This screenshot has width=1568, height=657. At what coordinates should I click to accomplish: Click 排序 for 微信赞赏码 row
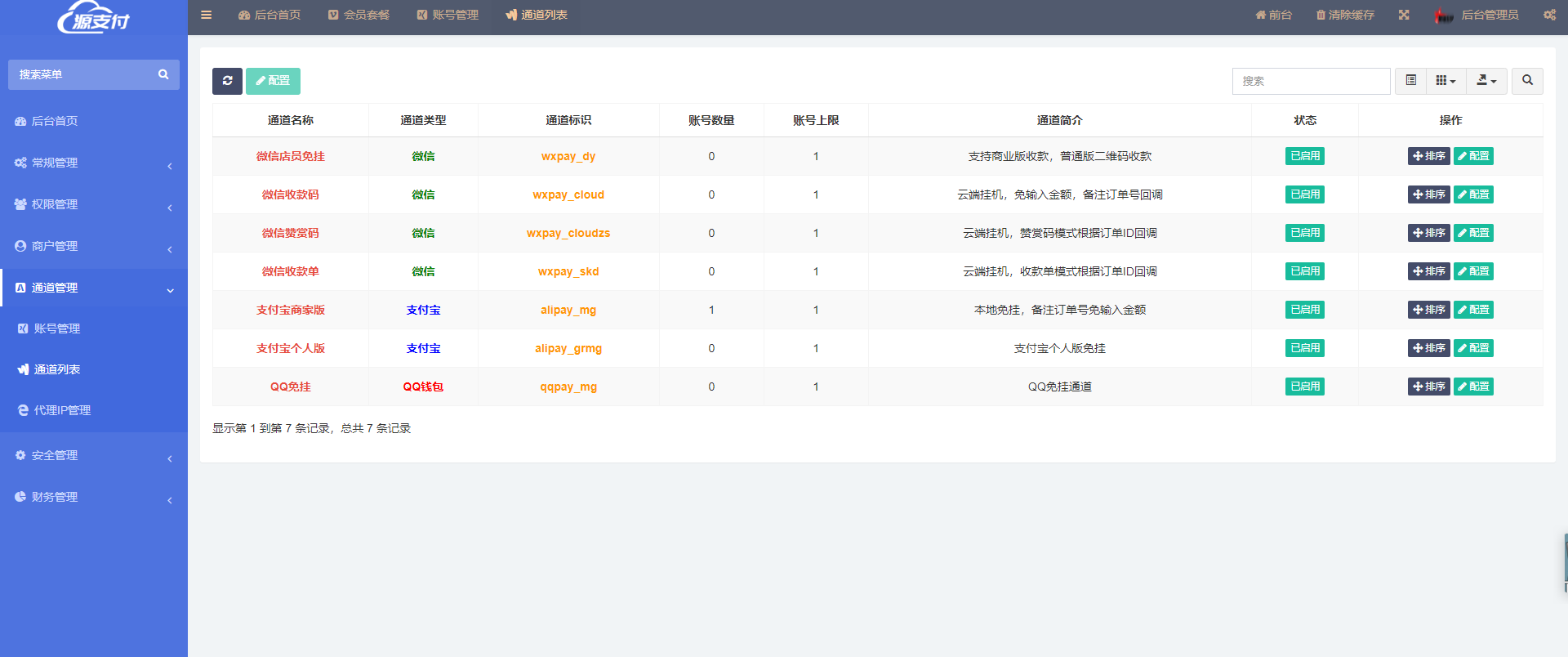1428,233
